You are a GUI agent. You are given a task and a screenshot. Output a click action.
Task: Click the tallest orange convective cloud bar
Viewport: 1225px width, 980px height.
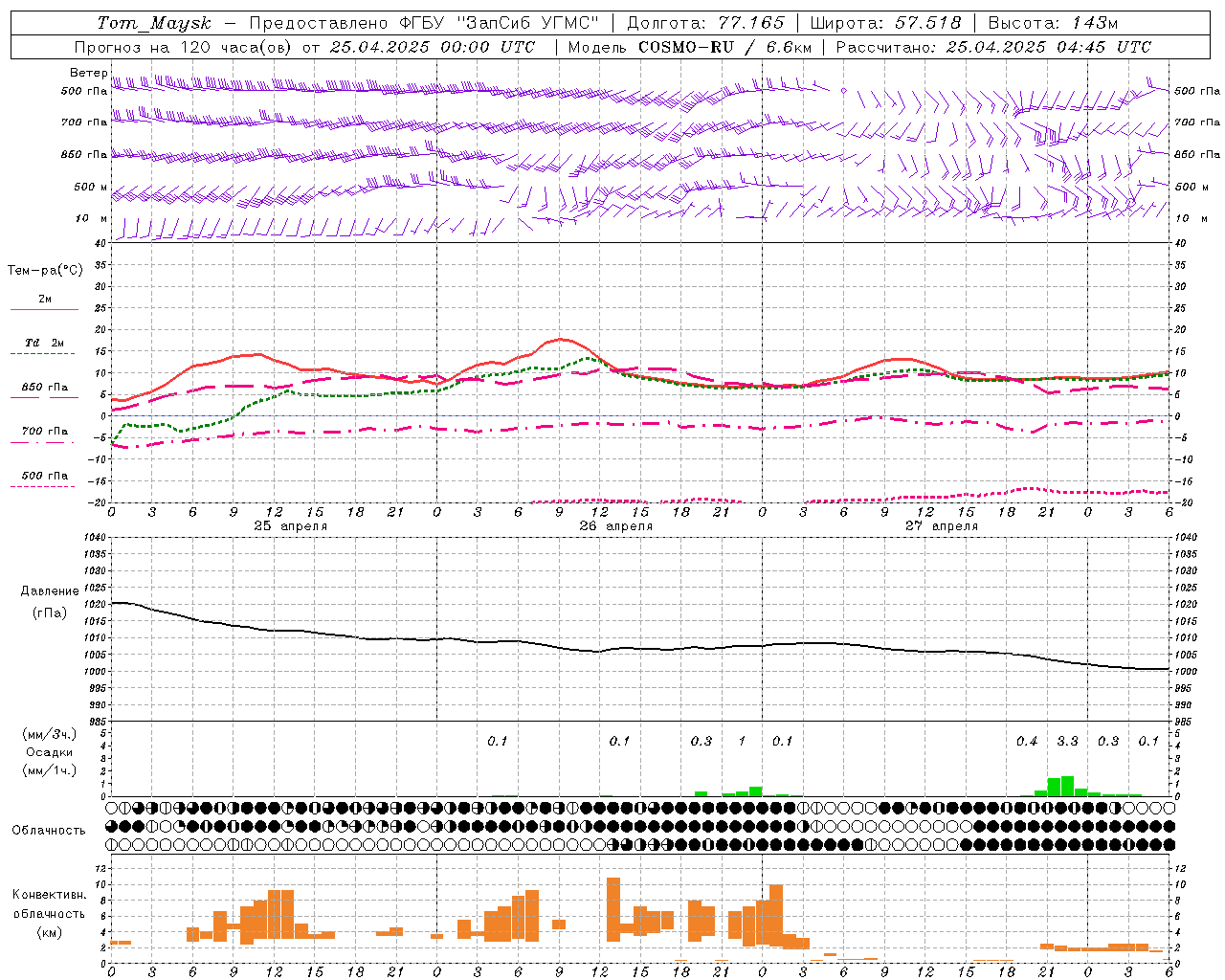(613, 909)
